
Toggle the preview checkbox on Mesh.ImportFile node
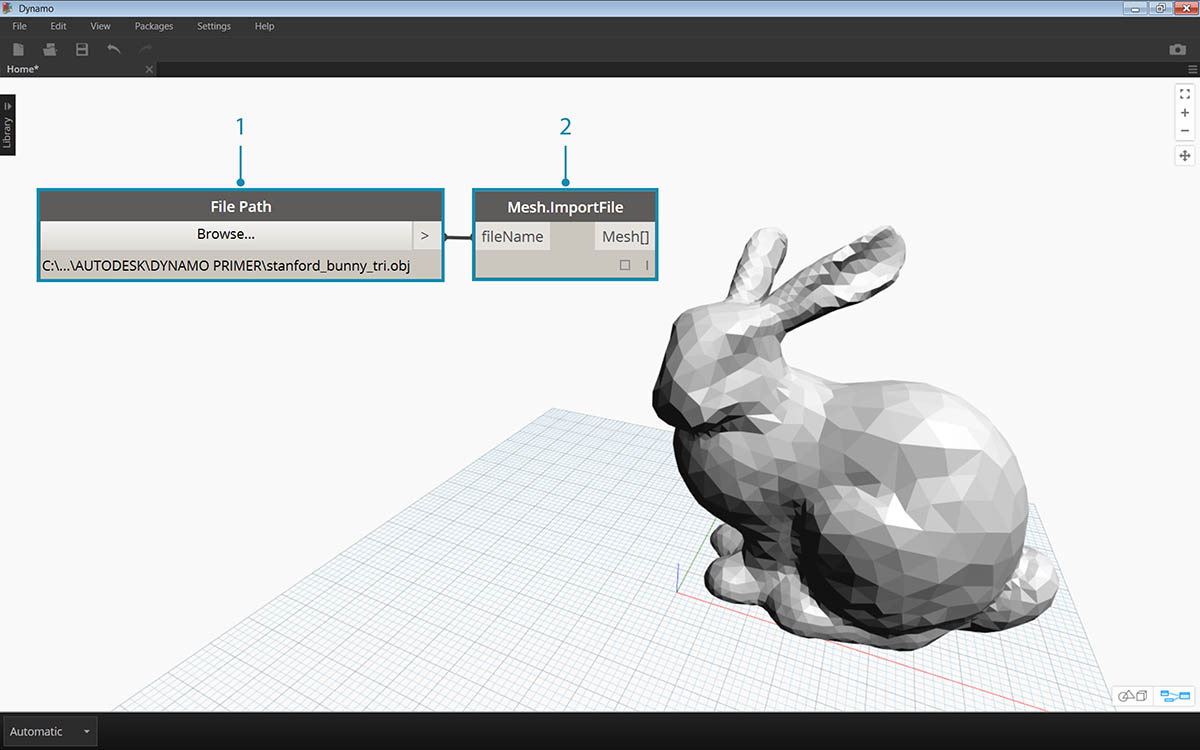(x=624, y=264)
